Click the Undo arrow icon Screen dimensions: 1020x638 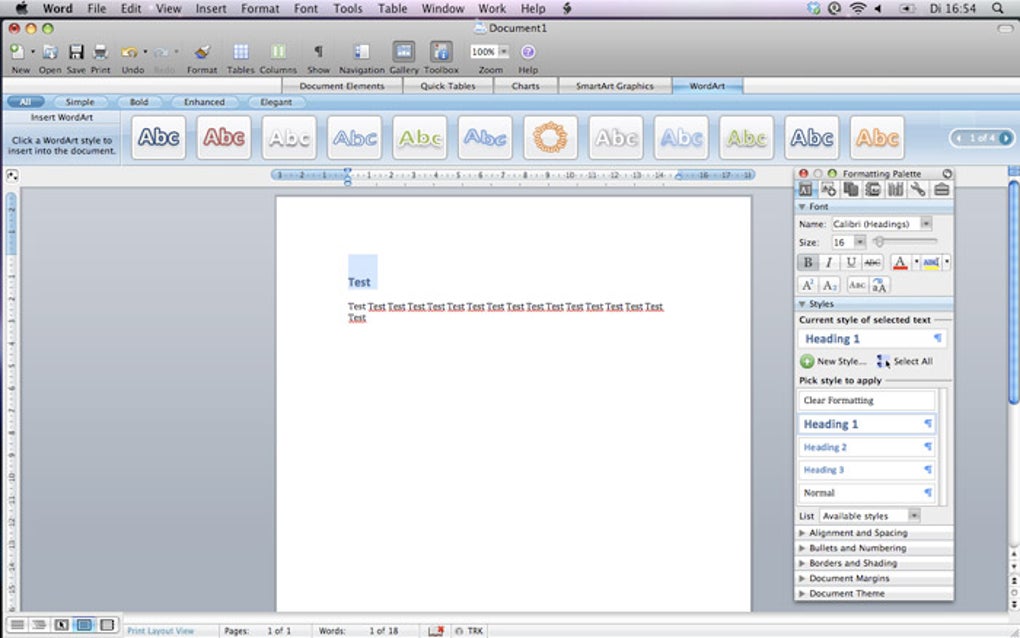point(129,52)
